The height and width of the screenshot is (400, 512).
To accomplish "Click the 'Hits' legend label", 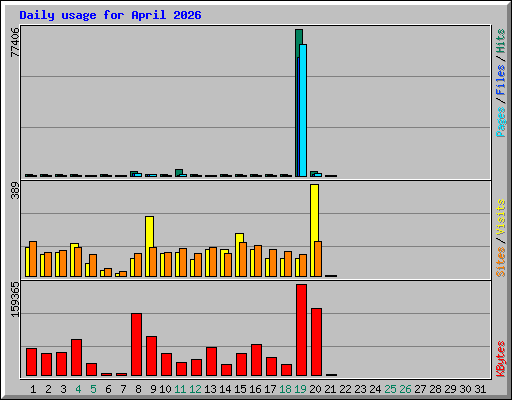I will (501, 41).
